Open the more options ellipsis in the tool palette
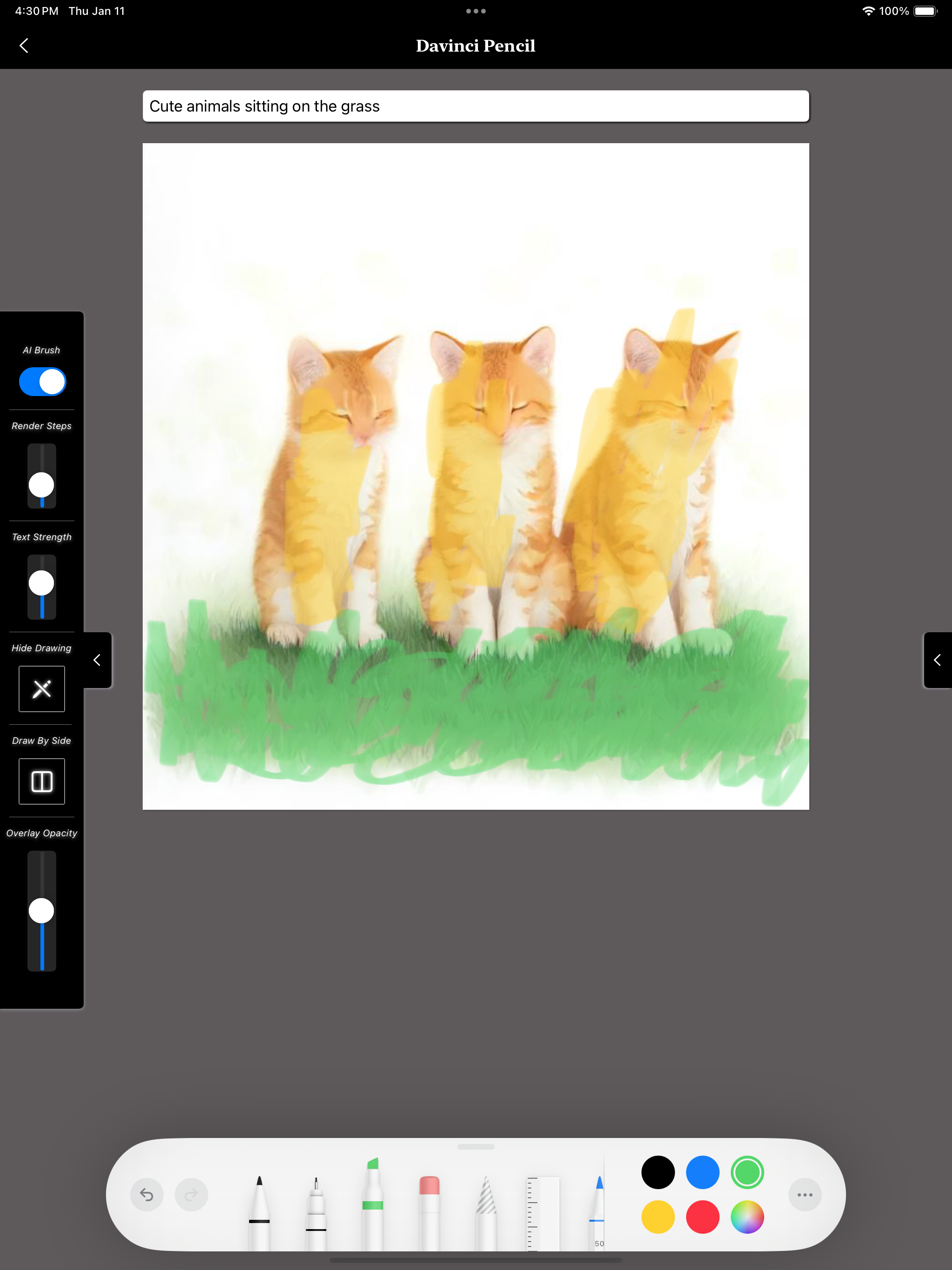The width and height of the screenshot is (952, 1270). pyautogui.click(x=805, y=1195)
